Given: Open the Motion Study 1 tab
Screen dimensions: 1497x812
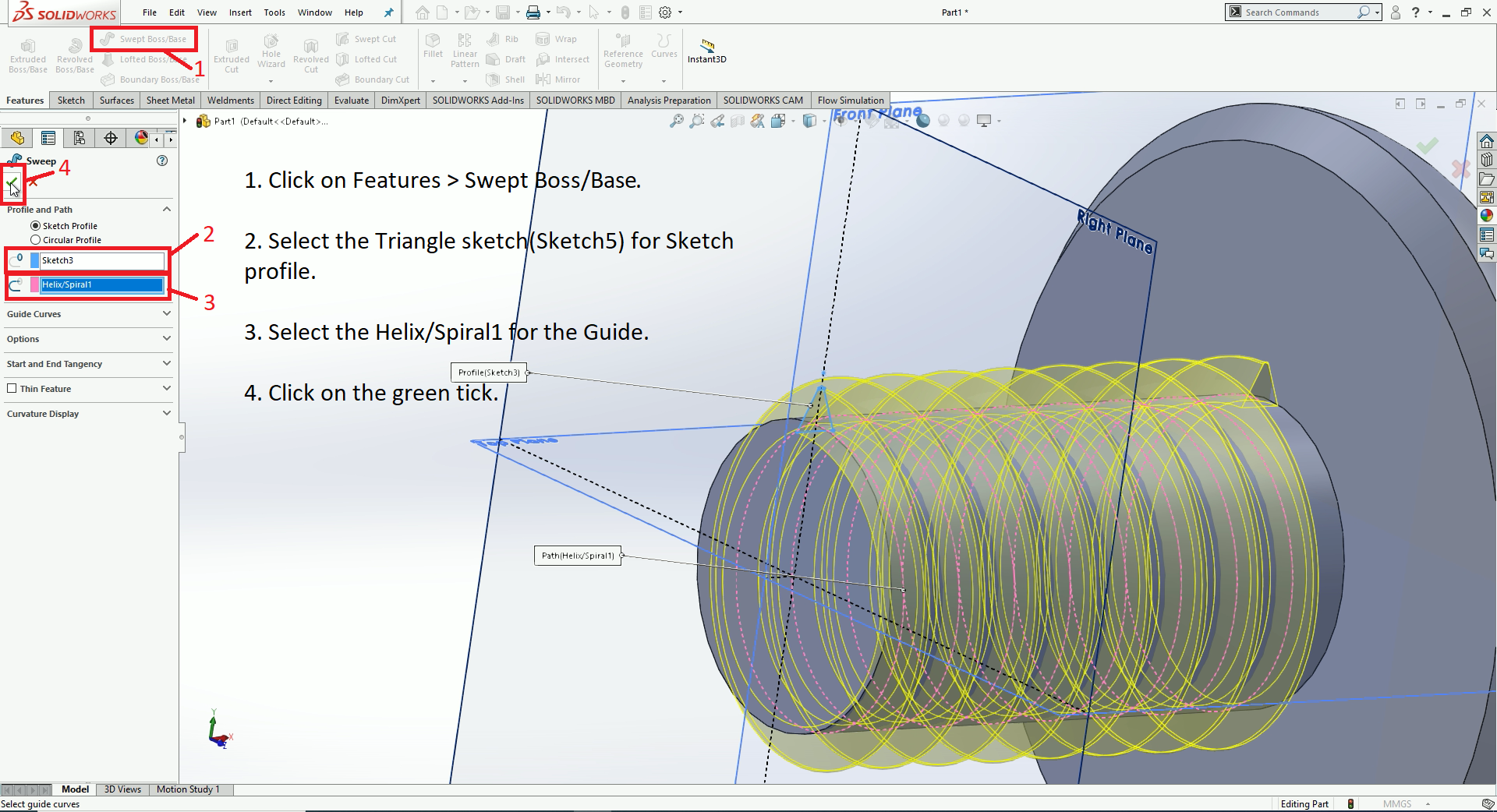Looking at the screenshot, I should [x=188, y=789].
